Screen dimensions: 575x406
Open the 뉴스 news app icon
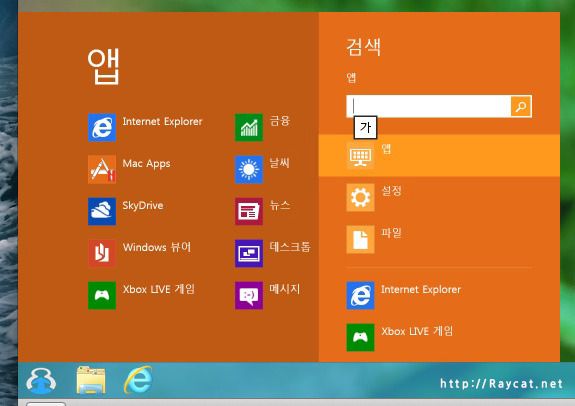249,211
